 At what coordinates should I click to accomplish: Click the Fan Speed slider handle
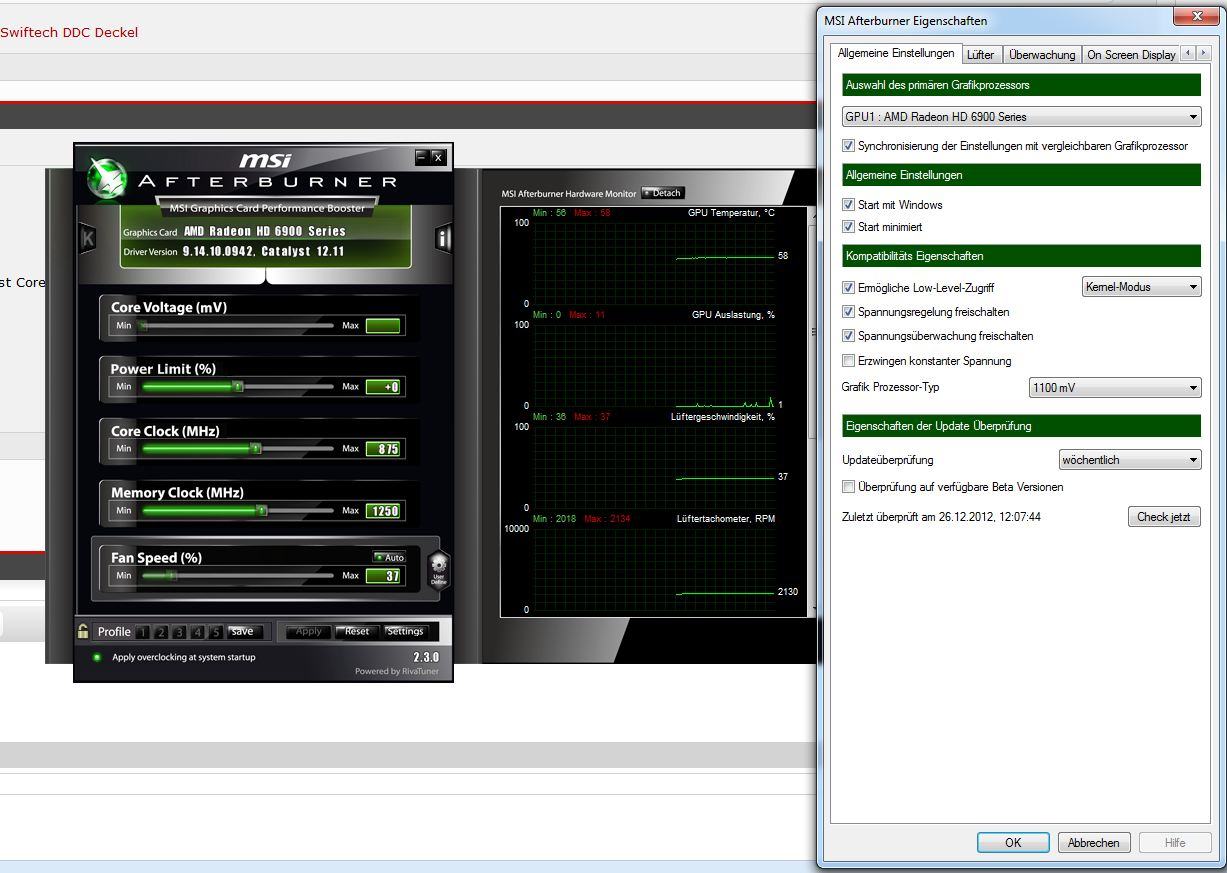(x=172, y=576)
